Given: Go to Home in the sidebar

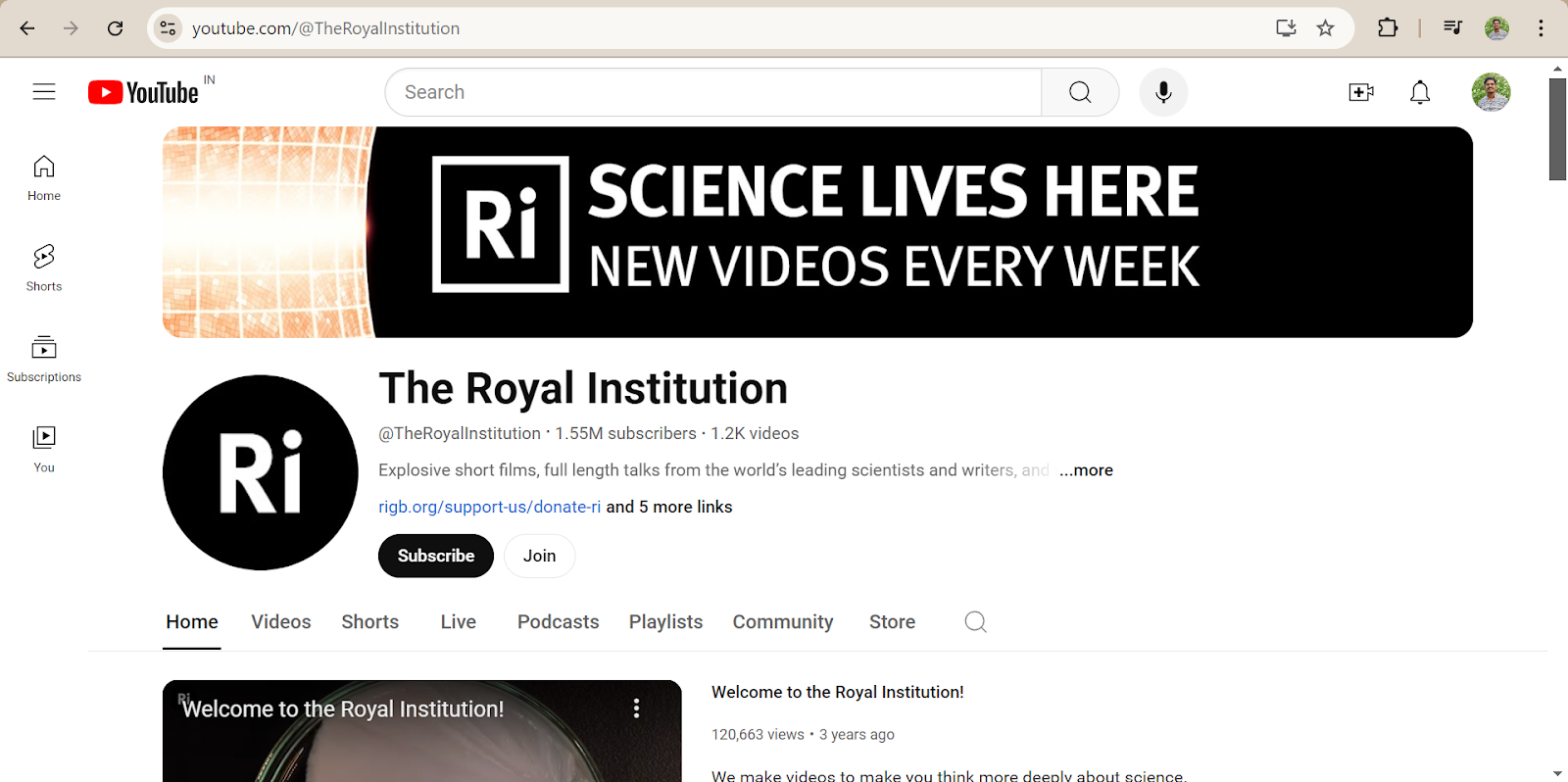Looking at the screenshot, I should coord(44,178).
